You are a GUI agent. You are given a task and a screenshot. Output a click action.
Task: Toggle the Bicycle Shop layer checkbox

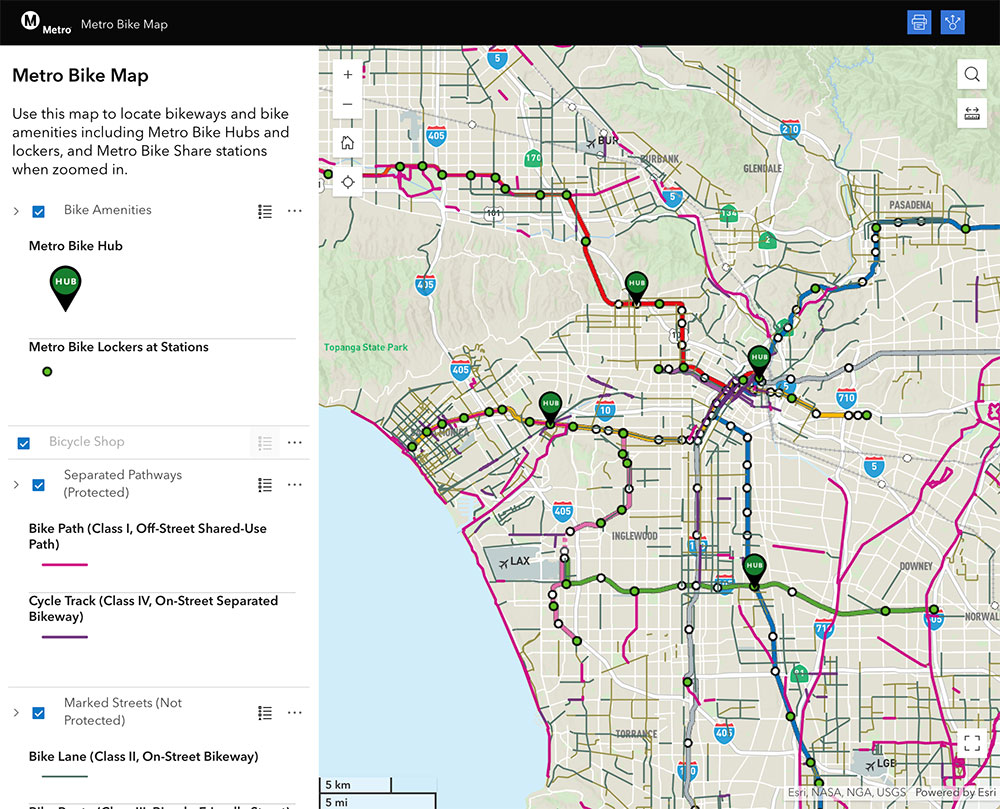[x=24, y=443]
